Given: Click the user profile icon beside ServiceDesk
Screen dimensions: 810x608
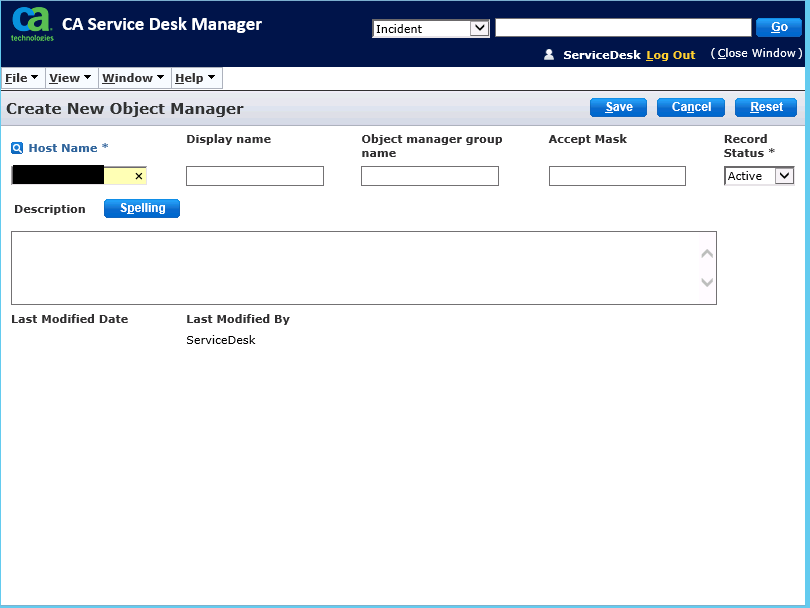Looking at the screenshot, I should (549, 55).
